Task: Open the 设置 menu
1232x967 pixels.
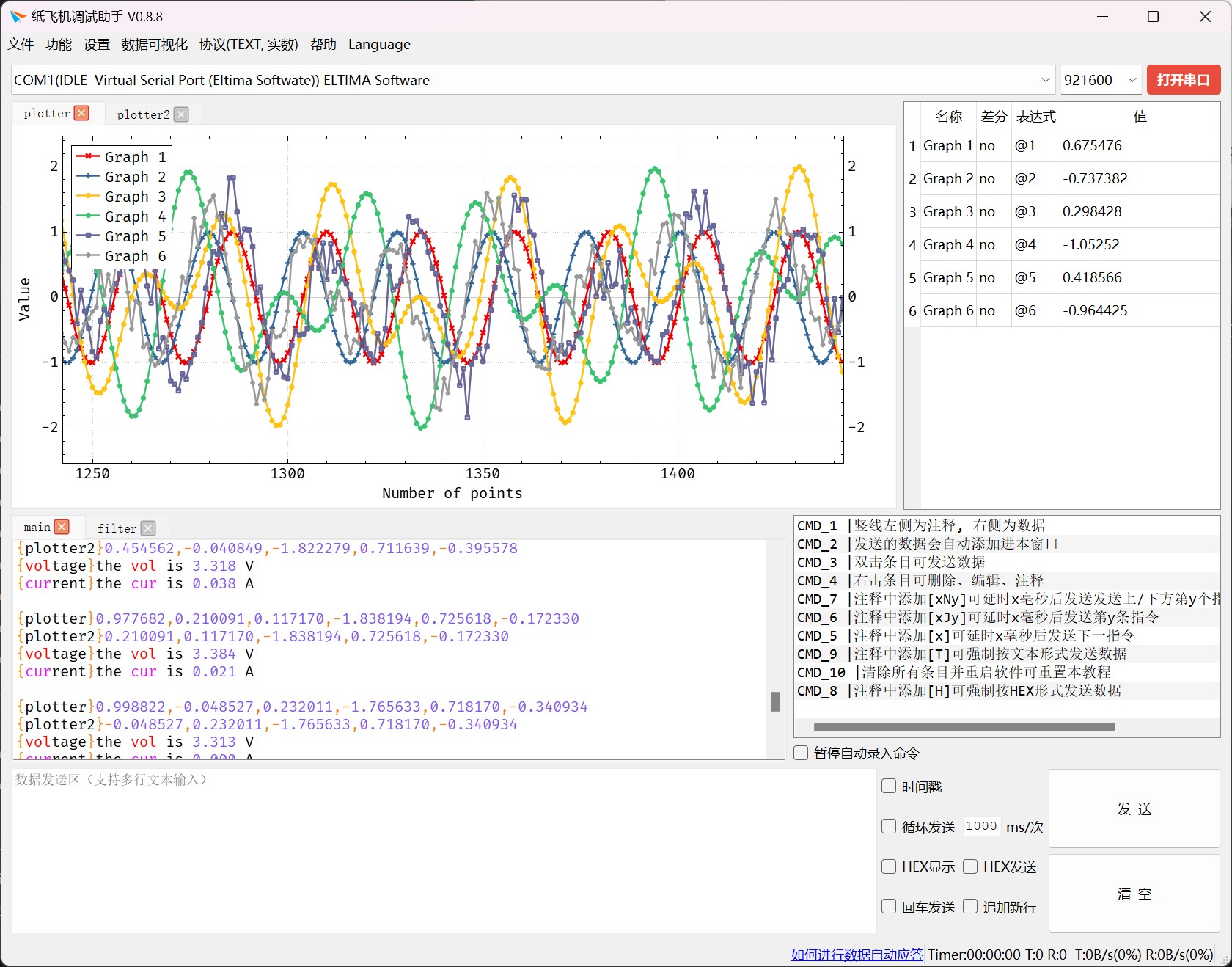Action: (x=97, y=45)
